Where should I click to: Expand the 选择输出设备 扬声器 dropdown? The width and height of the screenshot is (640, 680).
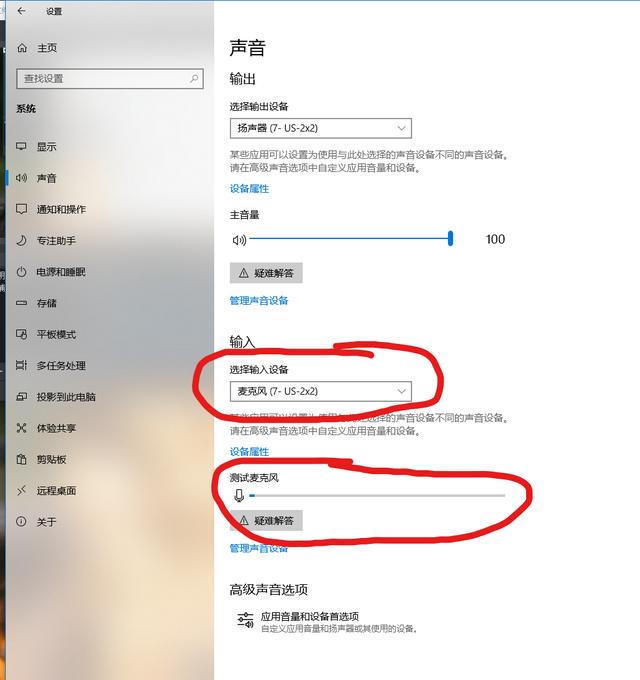(321, 128)
